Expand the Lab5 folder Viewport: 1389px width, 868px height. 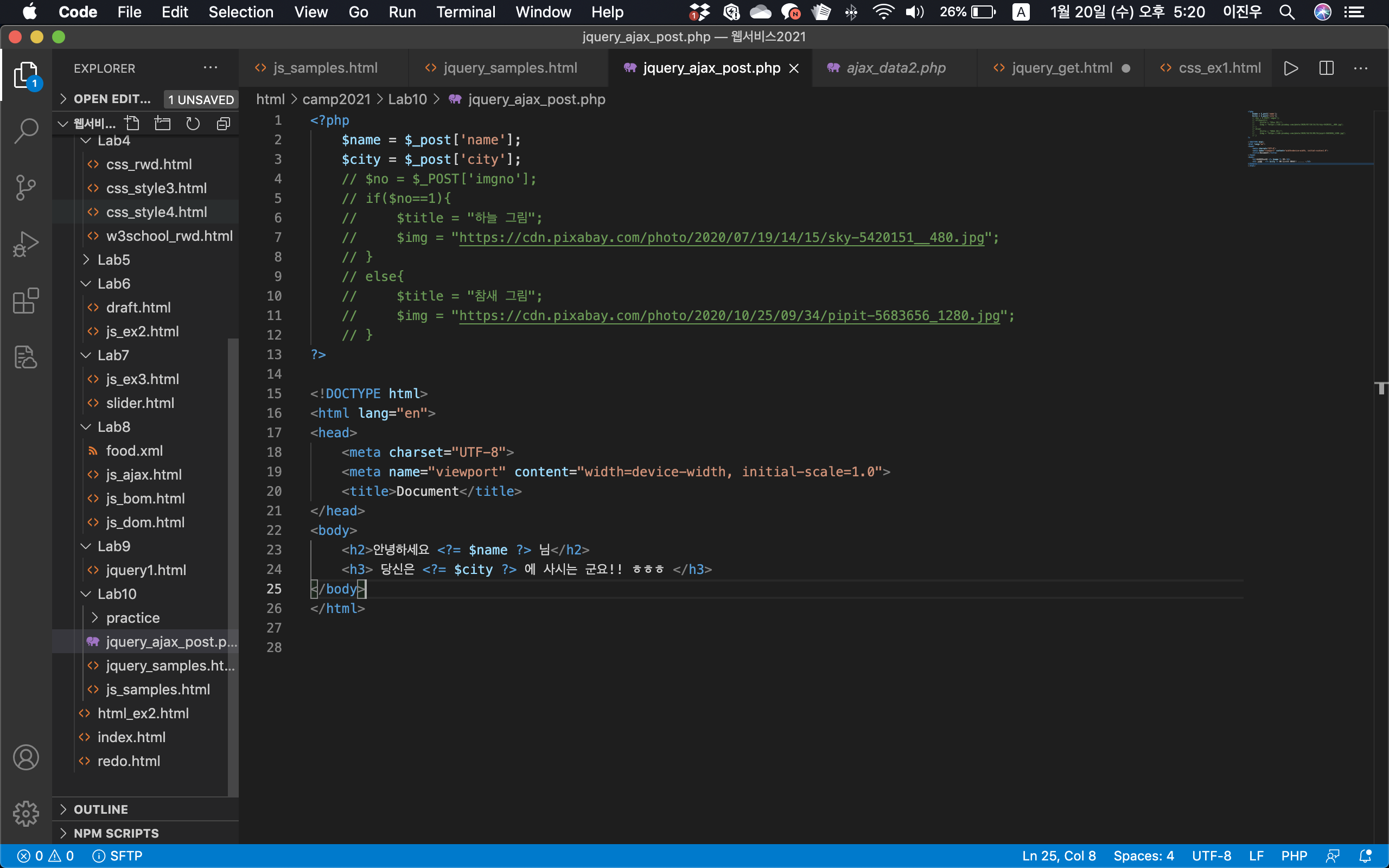[113, 259]
